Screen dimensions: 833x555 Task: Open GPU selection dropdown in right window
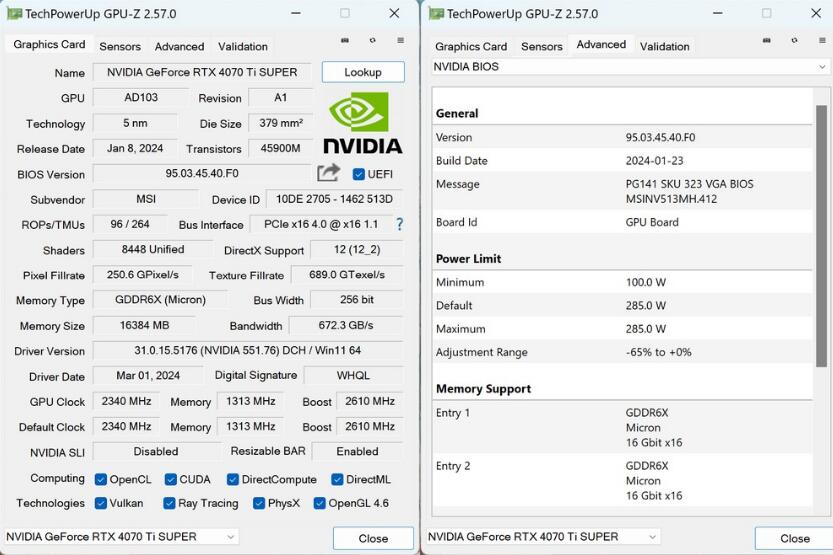coord(542,537)
